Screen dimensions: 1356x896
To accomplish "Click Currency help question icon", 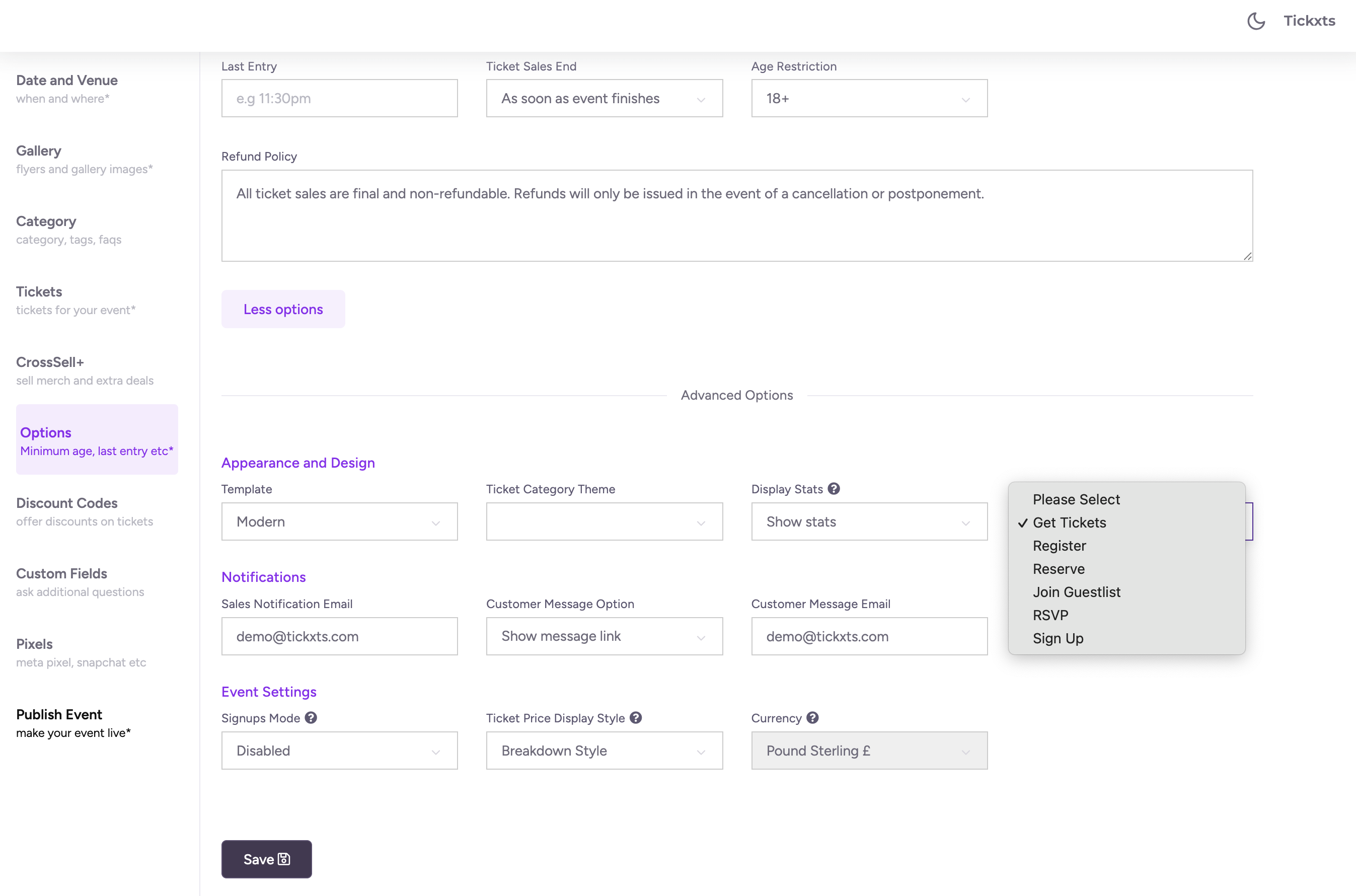I will coord(812,718).
